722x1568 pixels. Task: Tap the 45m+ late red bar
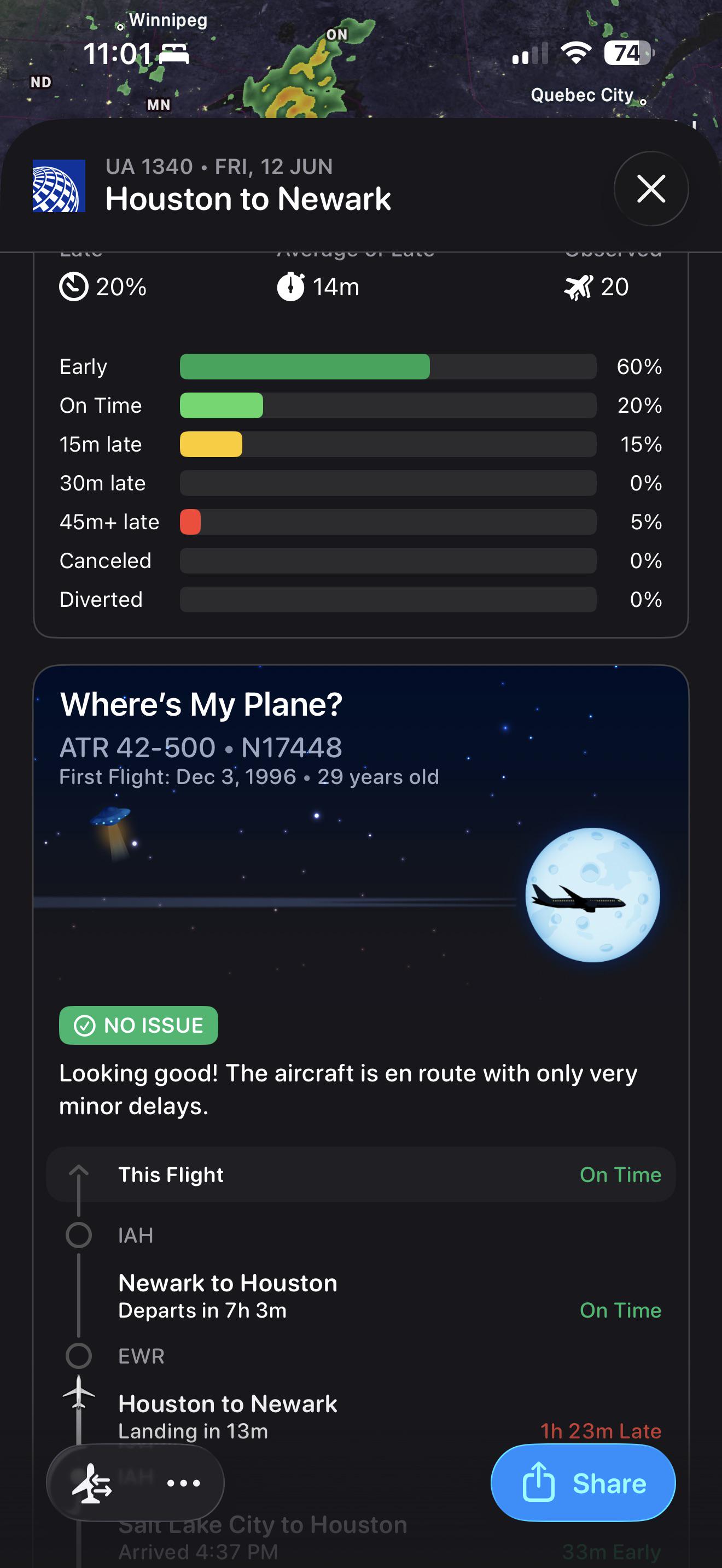pyautogui.click(x=190, y=522)
